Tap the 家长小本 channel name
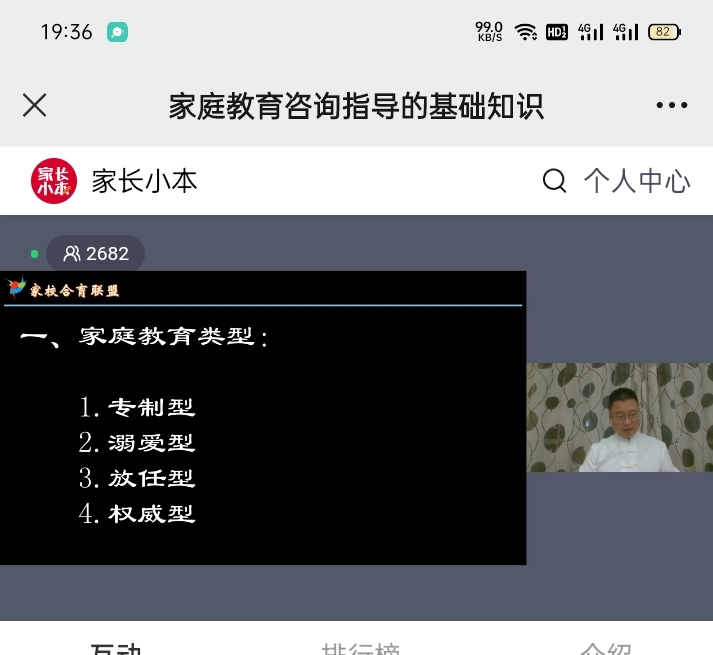 pyautogui.click(x=145, y=181)
